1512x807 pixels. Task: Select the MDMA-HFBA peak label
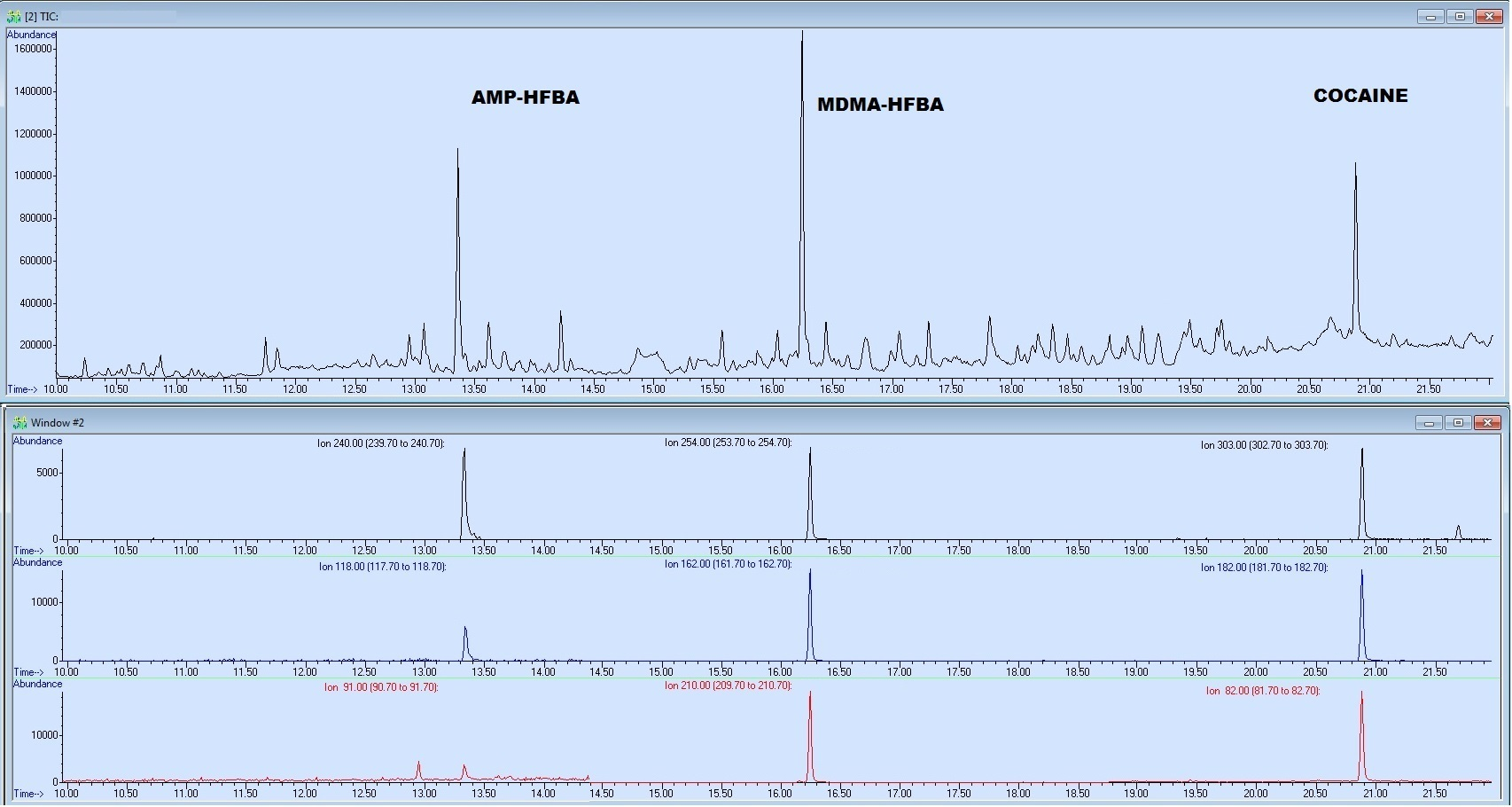[880, 105]
